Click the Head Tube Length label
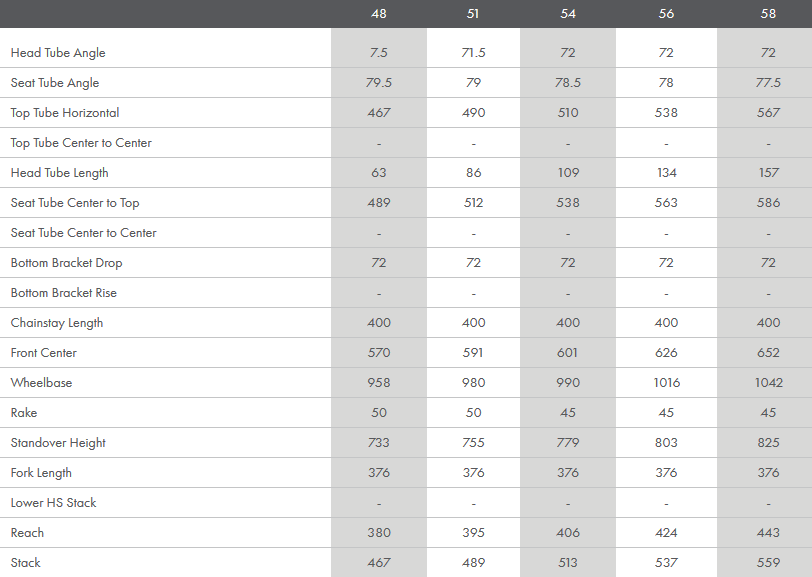812x577 pixels. click(x=59, y=173)
